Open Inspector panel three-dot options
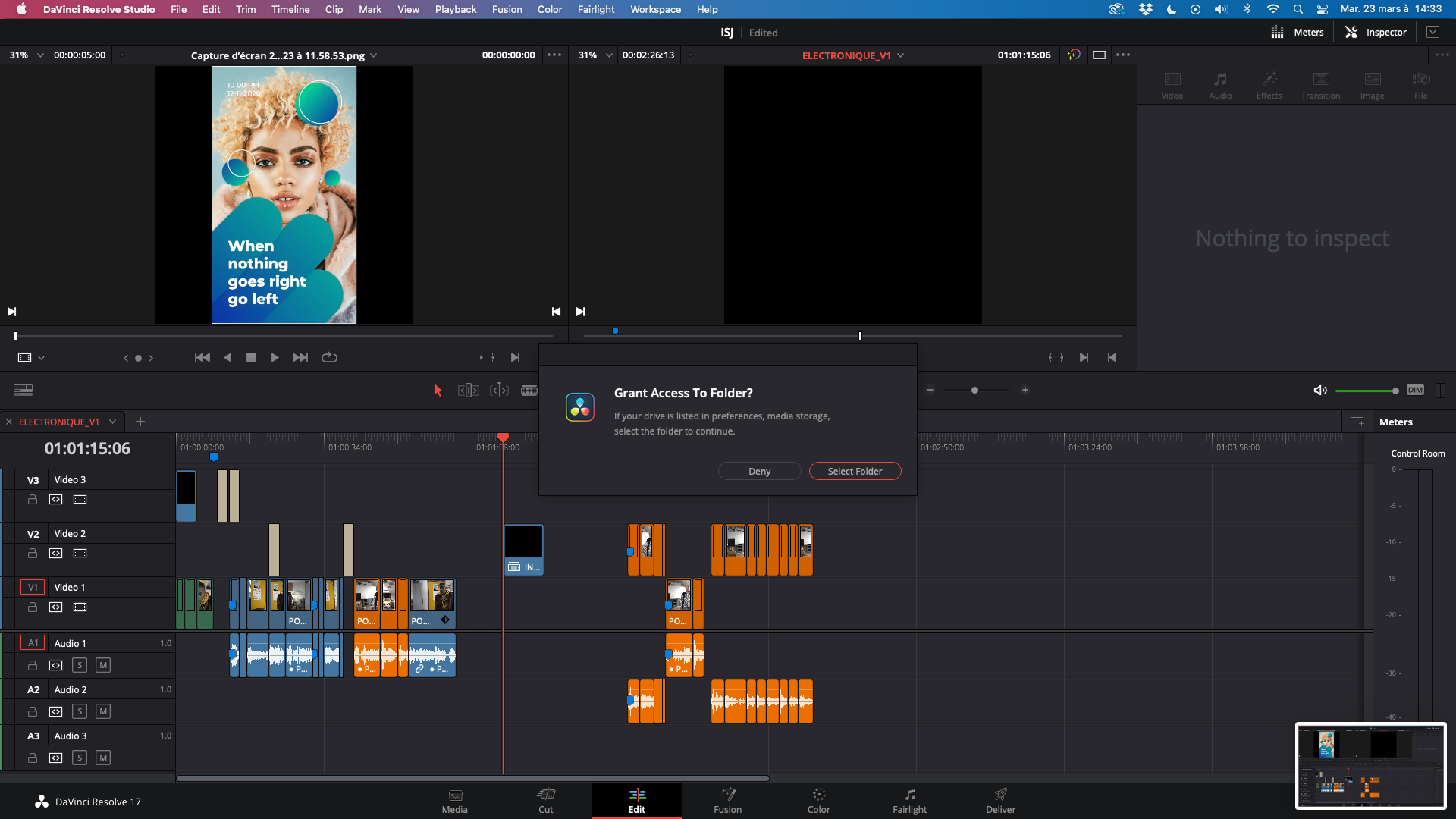The width and height of the screenshot is (1456, 819). tap(1442, 55)
